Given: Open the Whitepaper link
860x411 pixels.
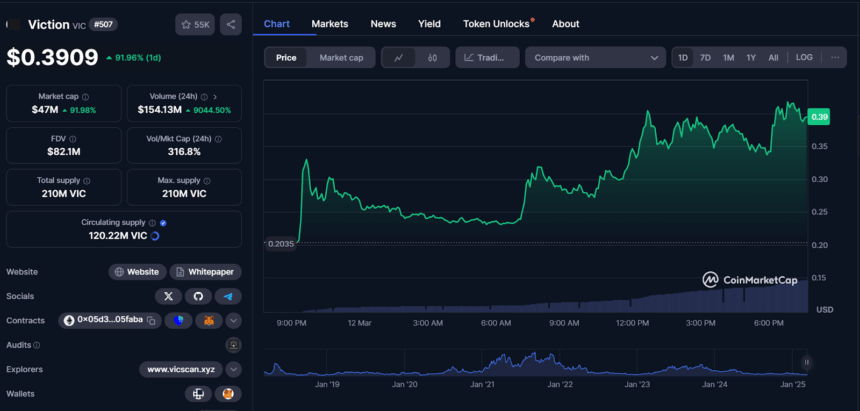Looking at the screenshot, I should pos(206,272).
